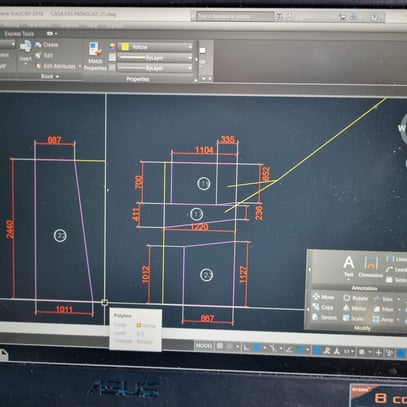Toggle object snap tracking in status bar
The width and height of the screenshot is (407, 407).
[289, 349]
